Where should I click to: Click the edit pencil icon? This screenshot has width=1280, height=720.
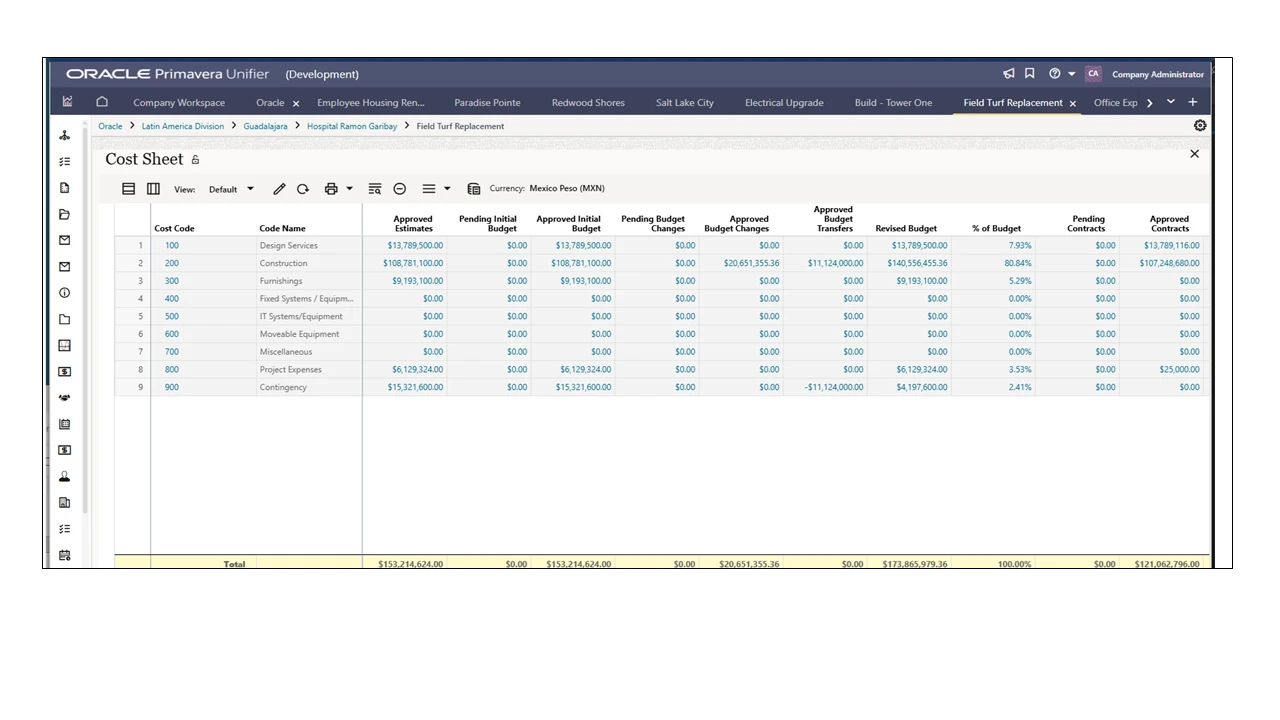279,189
